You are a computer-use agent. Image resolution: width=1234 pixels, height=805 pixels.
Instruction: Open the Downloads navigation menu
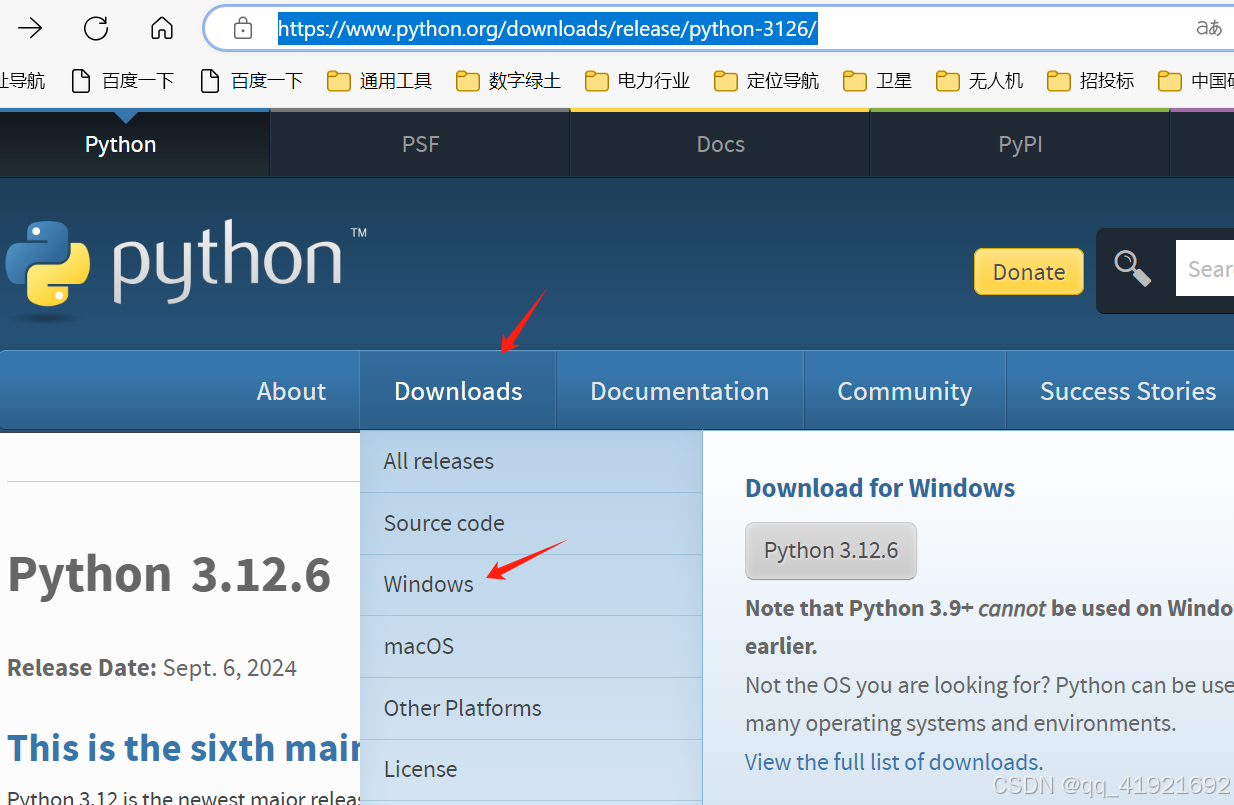[x=458, y=391]
